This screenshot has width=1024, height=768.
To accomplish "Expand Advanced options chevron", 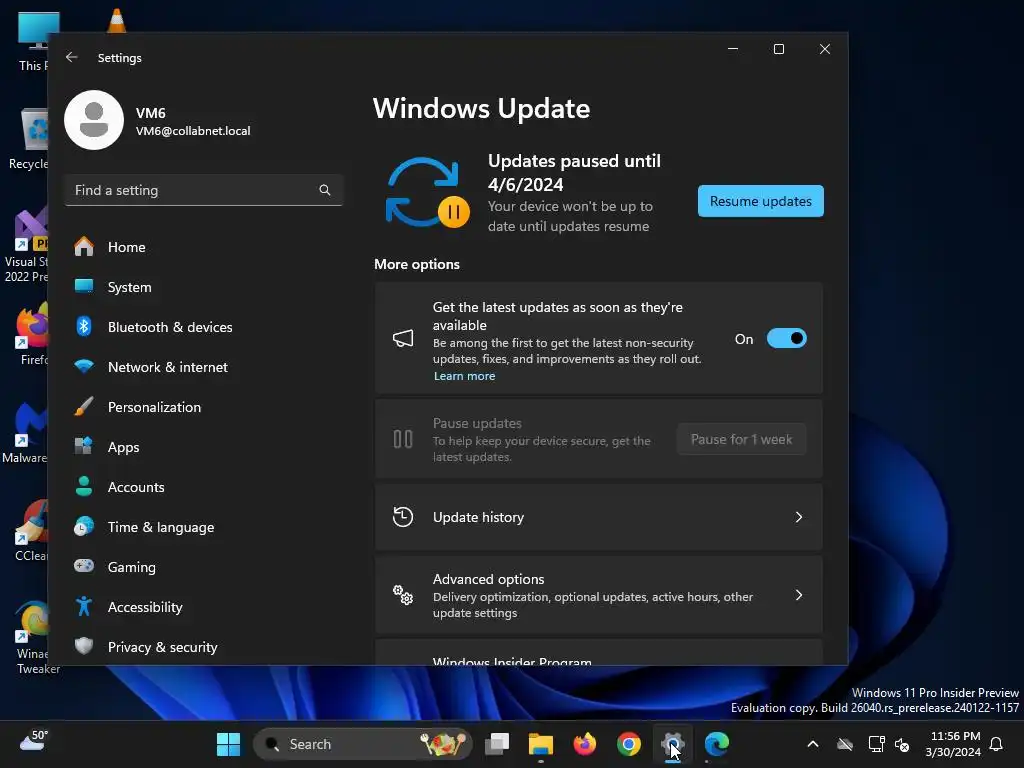I will [x=799, y=595].
